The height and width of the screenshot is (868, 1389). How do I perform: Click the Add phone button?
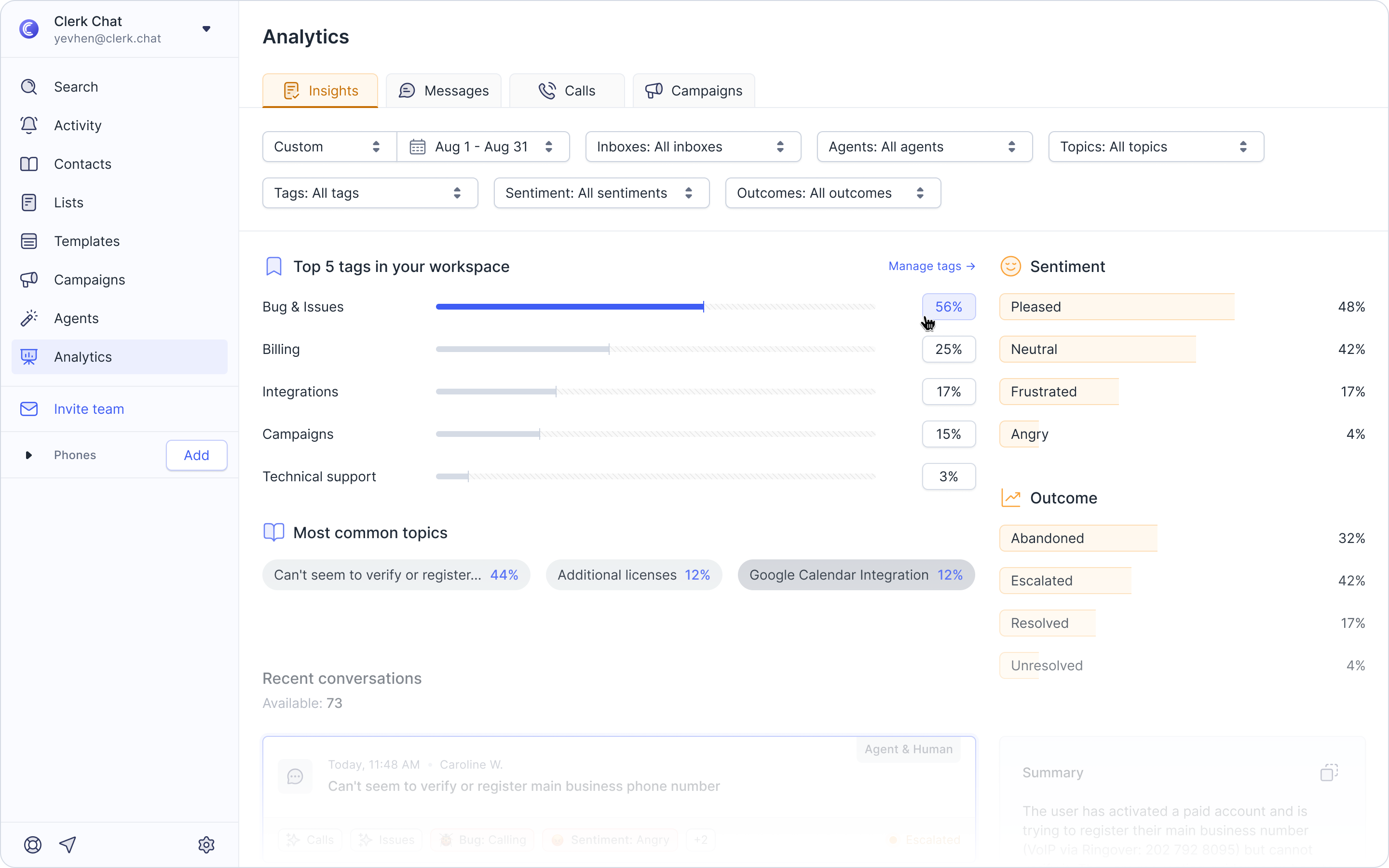[x=196, y=455]
